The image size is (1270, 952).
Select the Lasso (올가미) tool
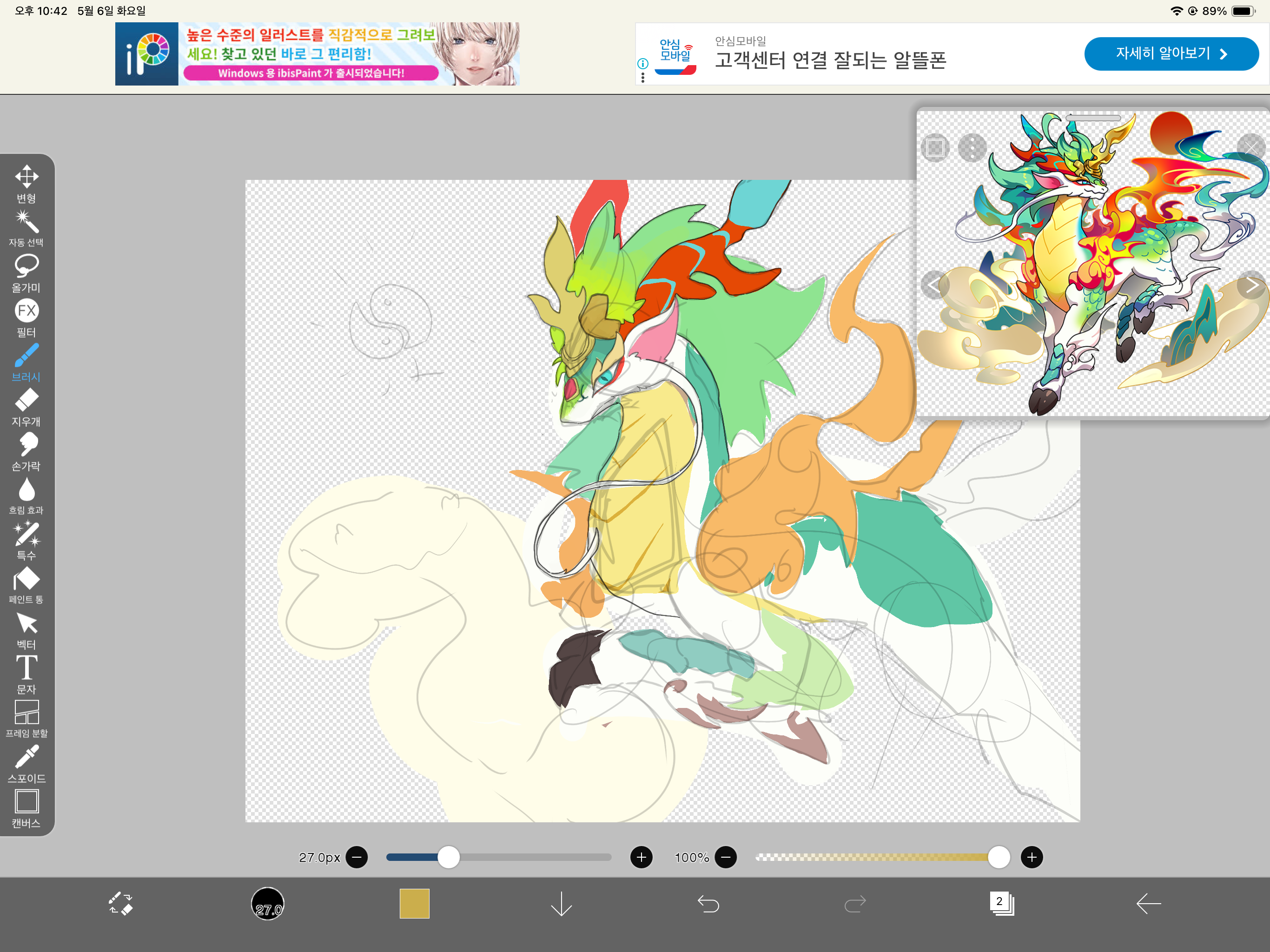click(26, 274)
